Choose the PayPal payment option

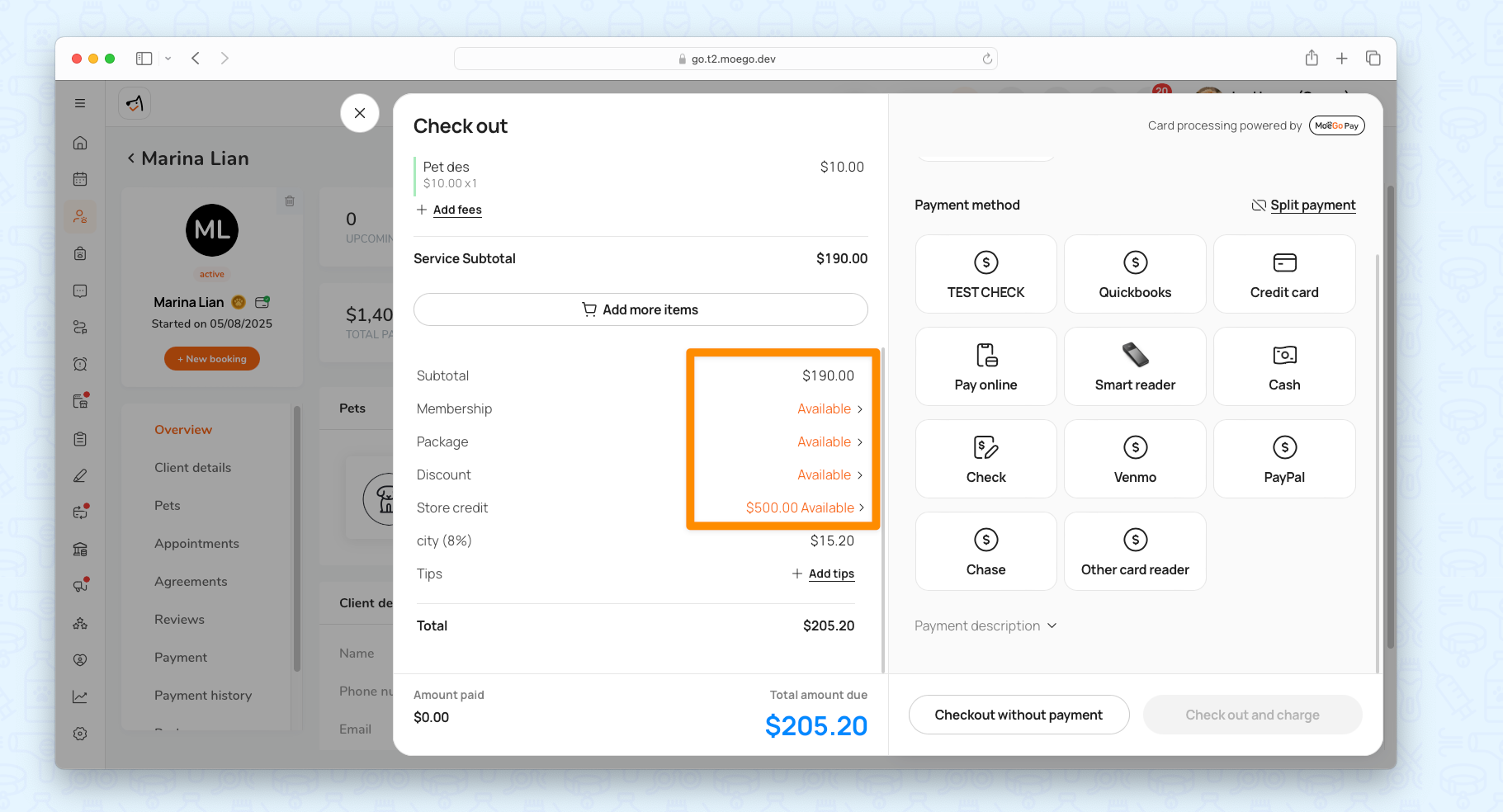[x=1283, y=460]
